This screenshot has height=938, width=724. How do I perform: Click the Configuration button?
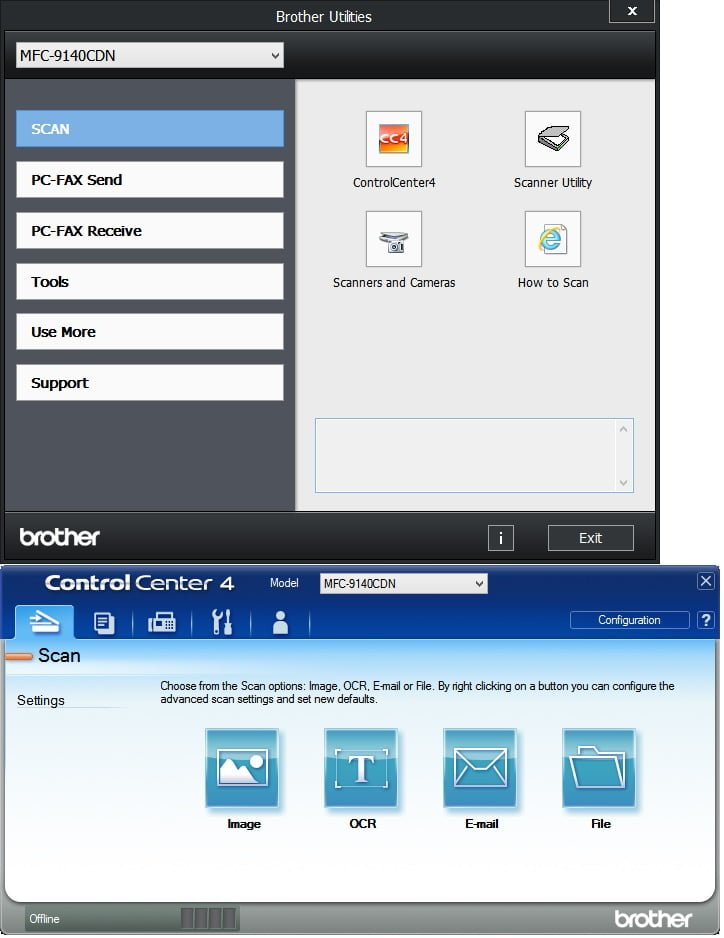[x=629, y=620]
